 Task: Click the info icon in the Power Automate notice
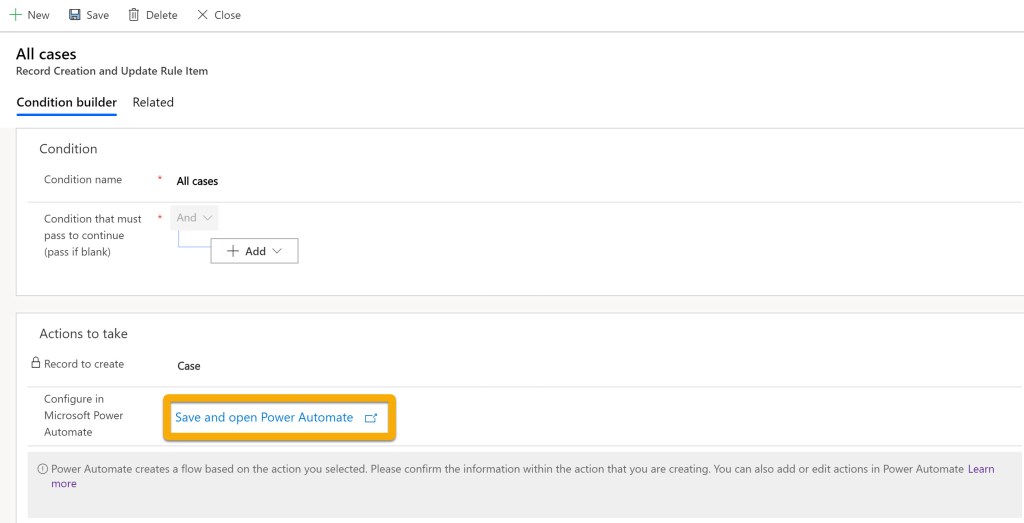[x=42, y=469]
